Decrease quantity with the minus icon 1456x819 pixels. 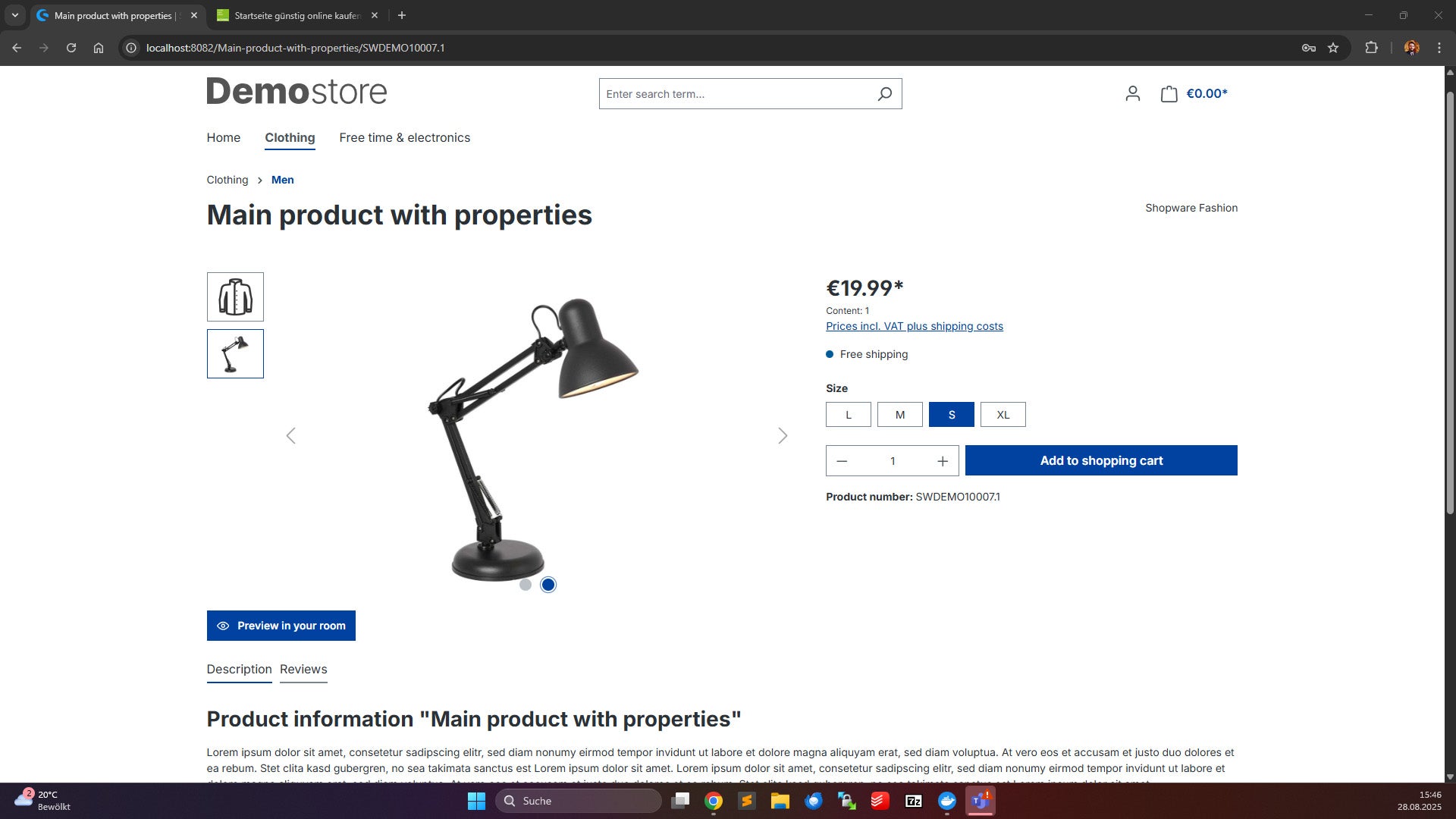[842, 461]
